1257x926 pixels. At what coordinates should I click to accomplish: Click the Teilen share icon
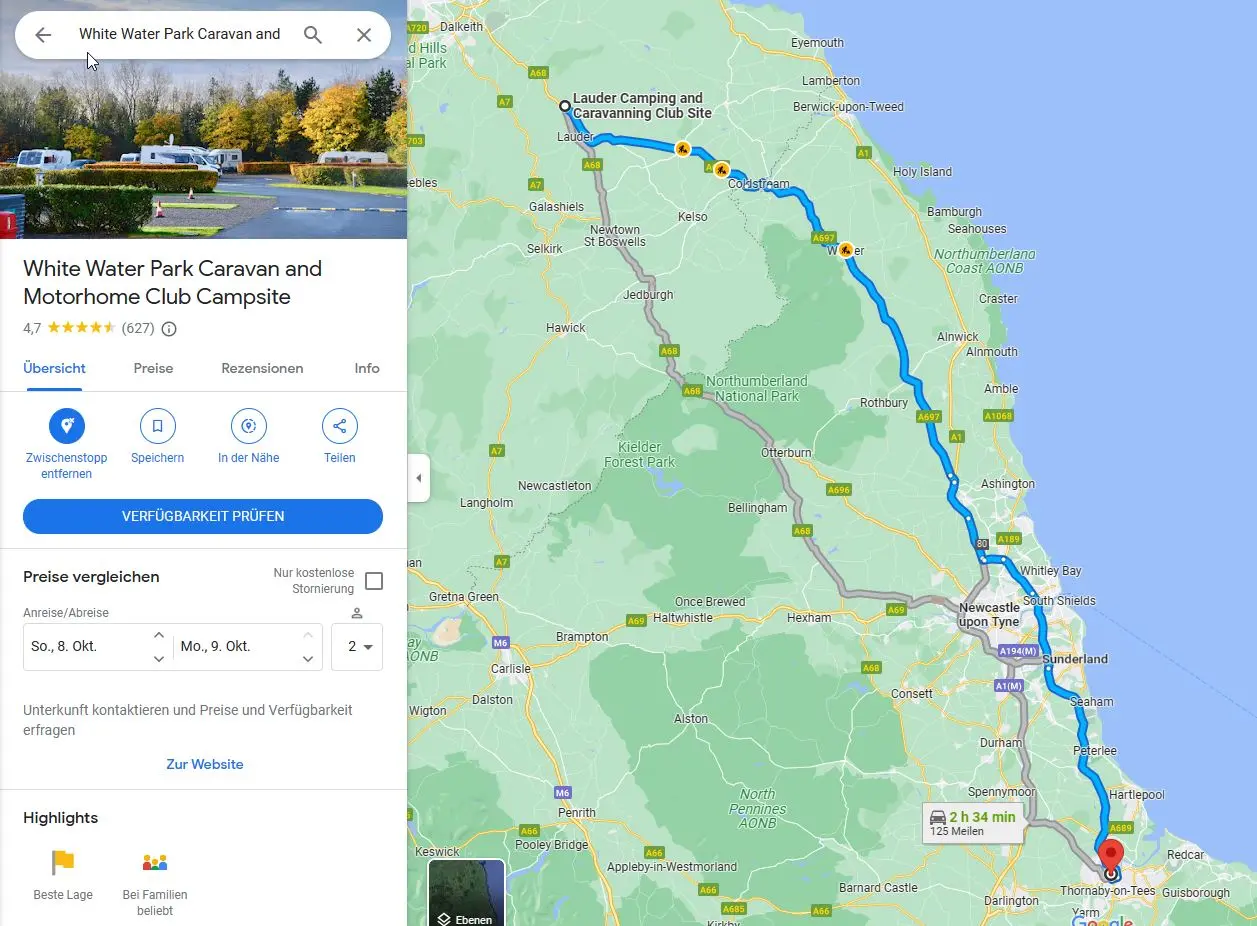(x=340, y=426)
